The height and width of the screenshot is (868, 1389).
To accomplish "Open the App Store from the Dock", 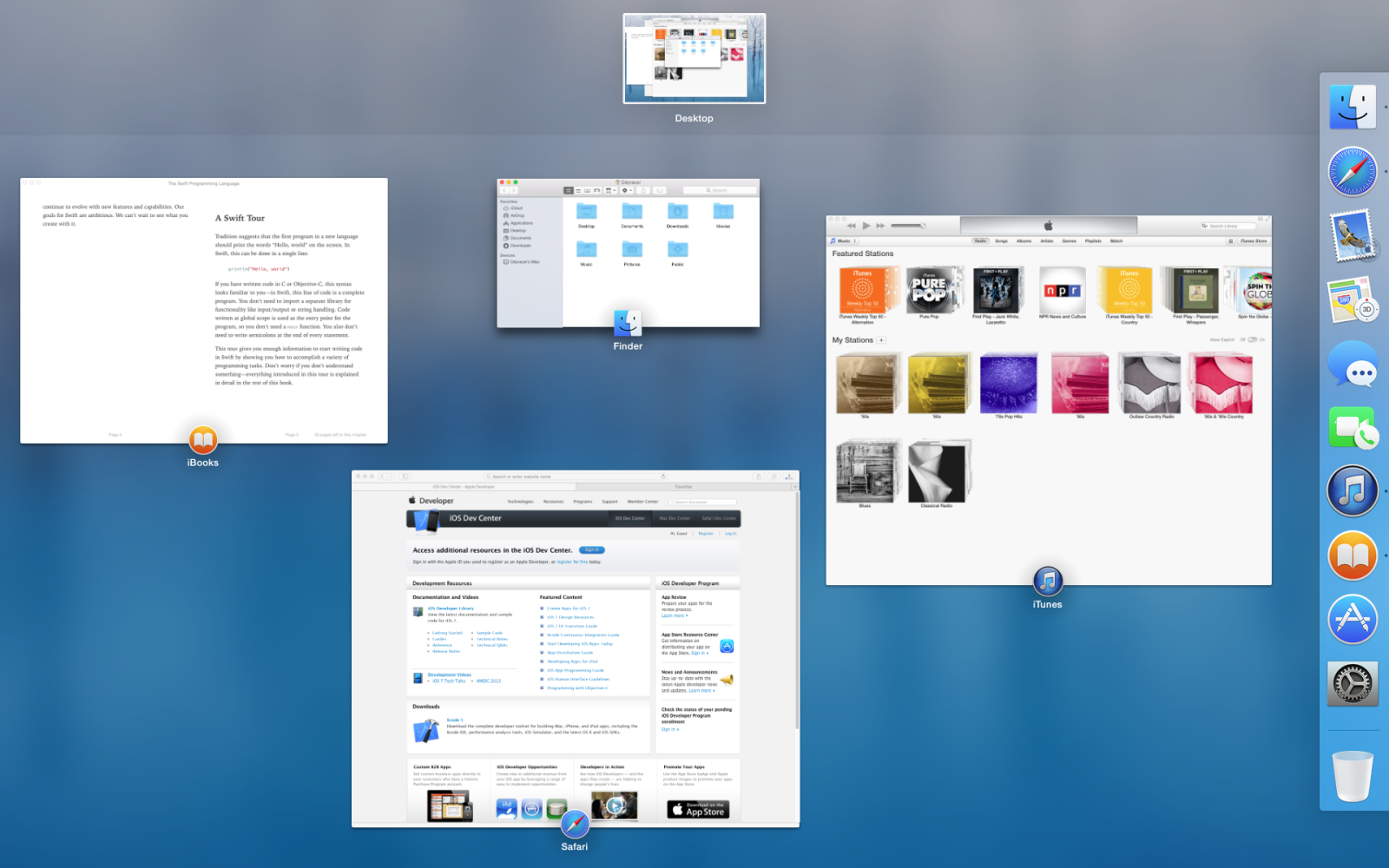I will [1353, 620].
